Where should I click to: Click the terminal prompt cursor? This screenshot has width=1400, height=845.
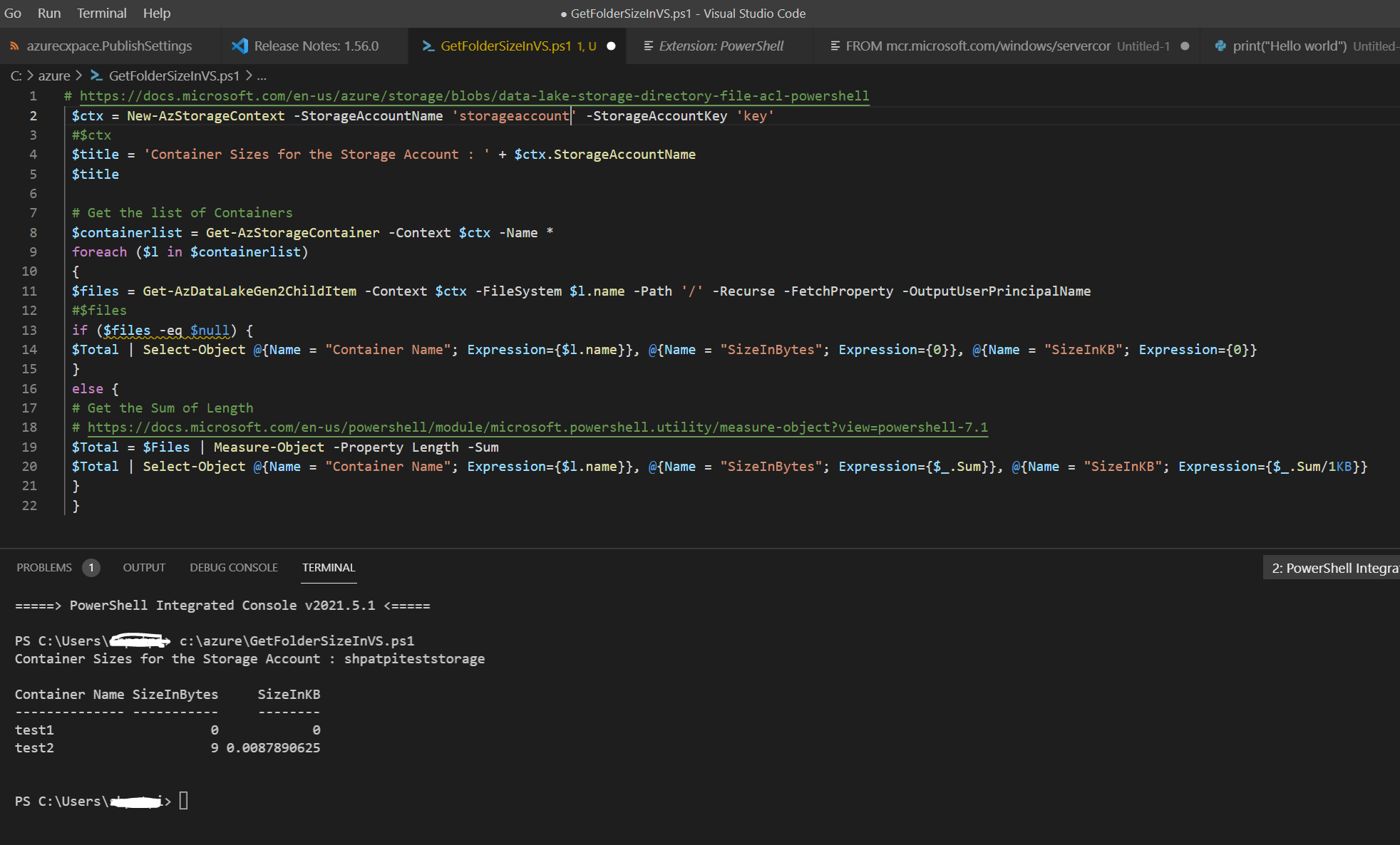click(x=183, y=801)
